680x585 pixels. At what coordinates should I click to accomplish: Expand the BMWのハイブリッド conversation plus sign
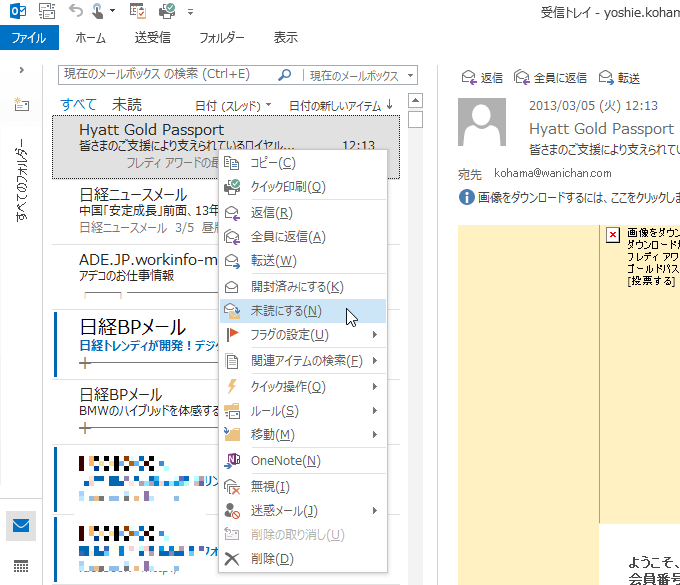(x=85, y=428)
